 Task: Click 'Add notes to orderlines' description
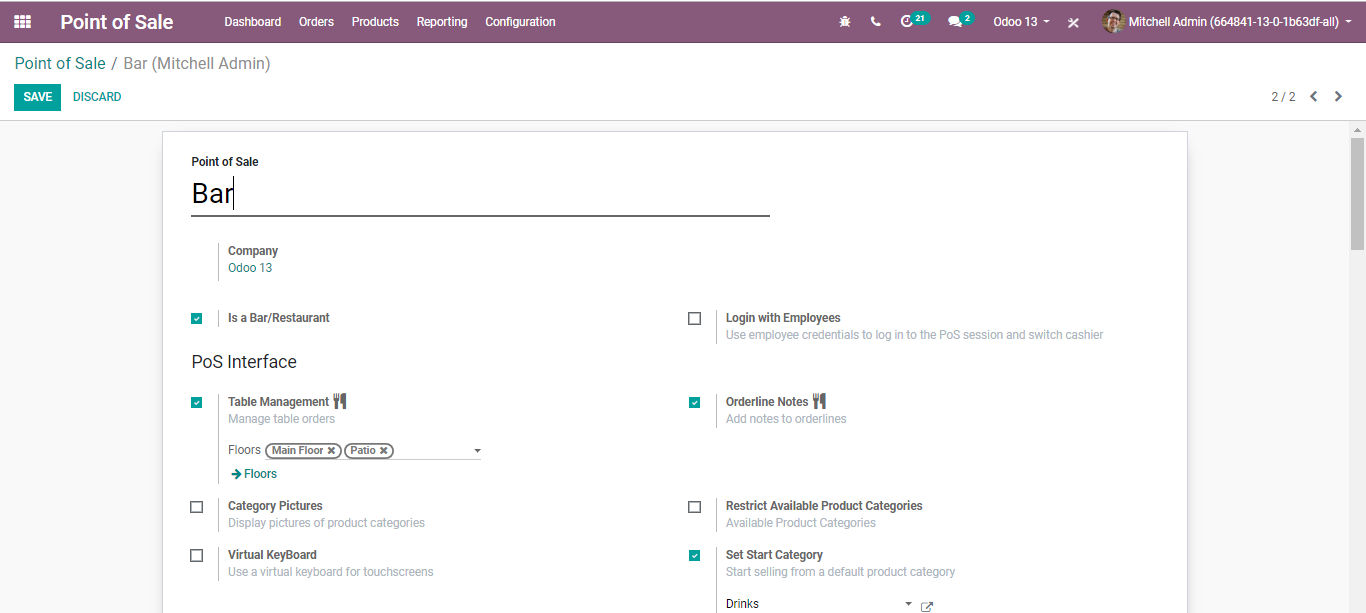click(786, 419)
